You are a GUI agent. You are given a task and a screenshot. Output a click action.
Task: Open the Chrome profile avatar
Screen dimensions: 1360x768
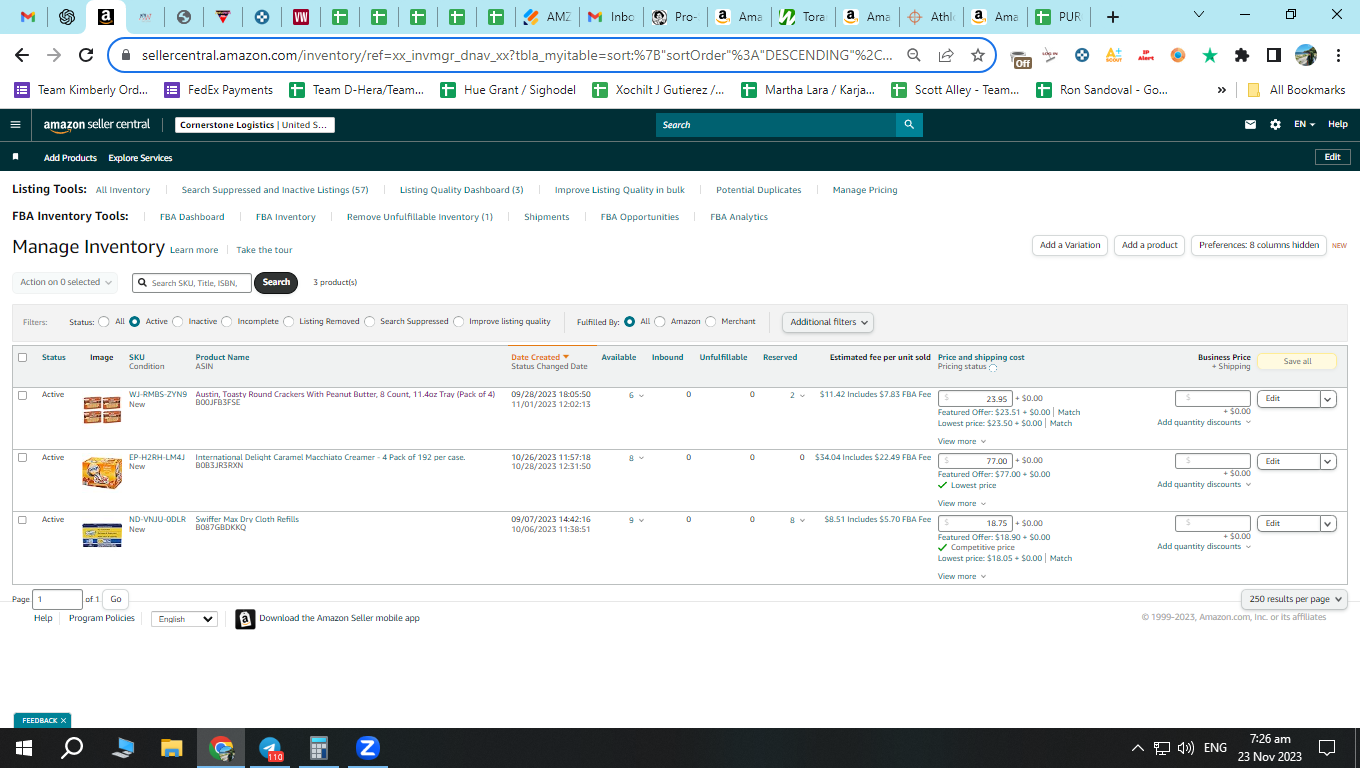click(1306, 55)
